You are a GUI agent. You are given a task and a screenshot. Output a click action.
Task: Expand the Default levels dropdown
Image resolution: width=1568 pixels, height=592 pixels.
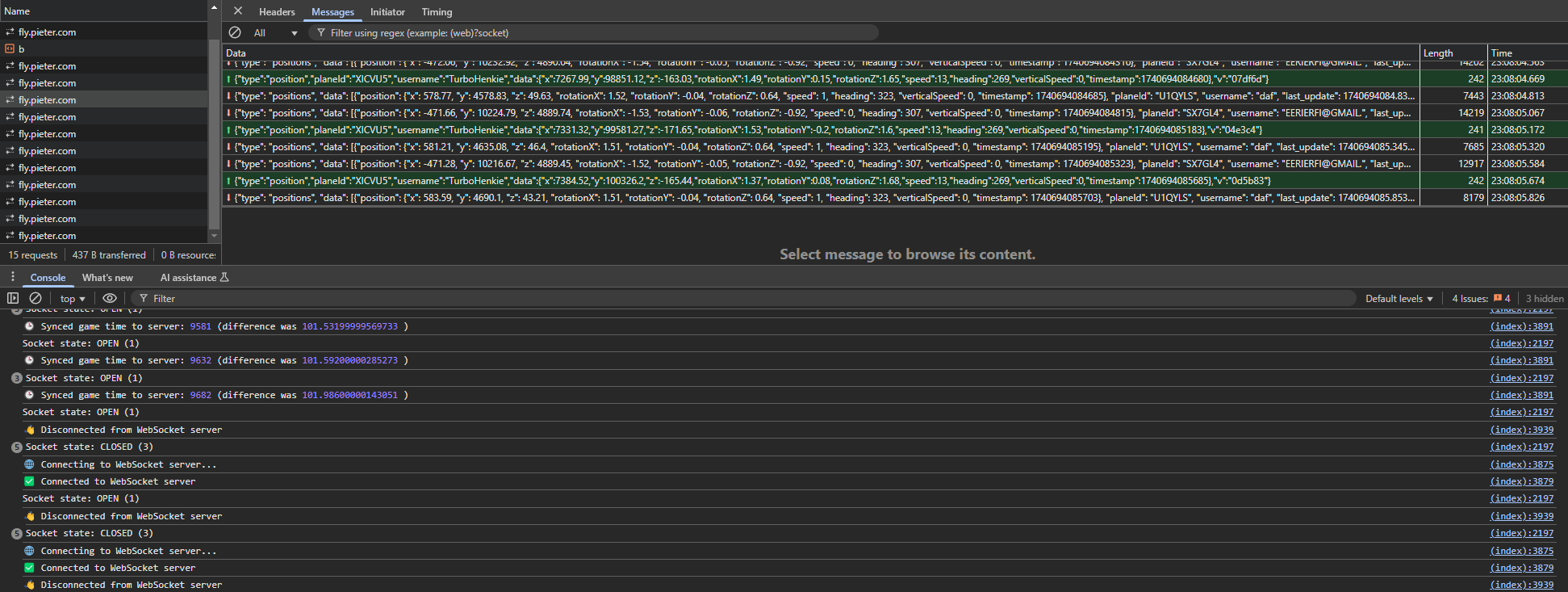1399,299
